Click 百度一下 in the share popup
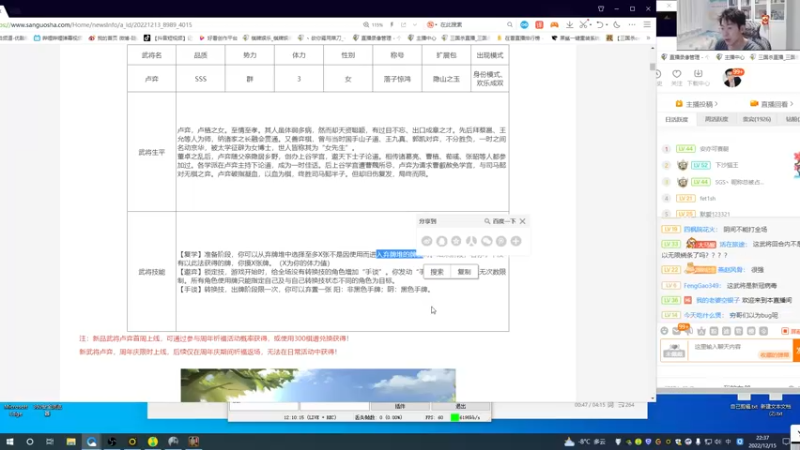 pyautogui.click(x=501, y=221)
